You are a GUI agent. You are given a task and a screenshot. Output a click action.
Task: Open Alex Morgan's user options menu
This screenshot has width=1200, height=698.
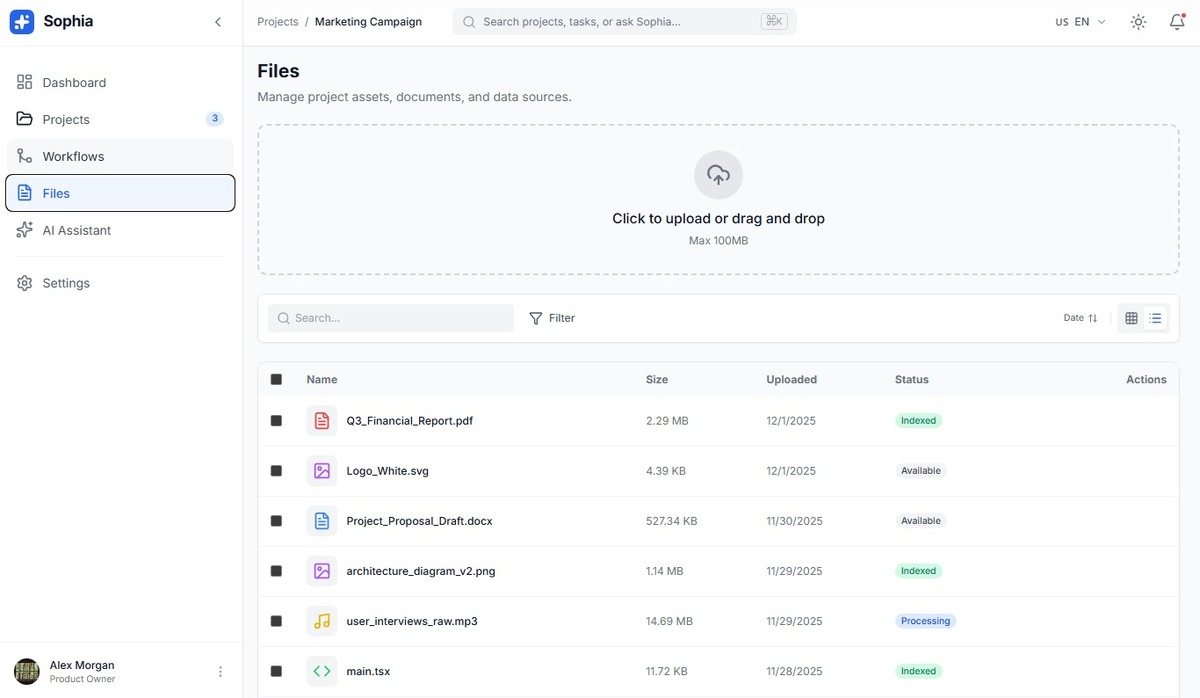coord(221,672)
